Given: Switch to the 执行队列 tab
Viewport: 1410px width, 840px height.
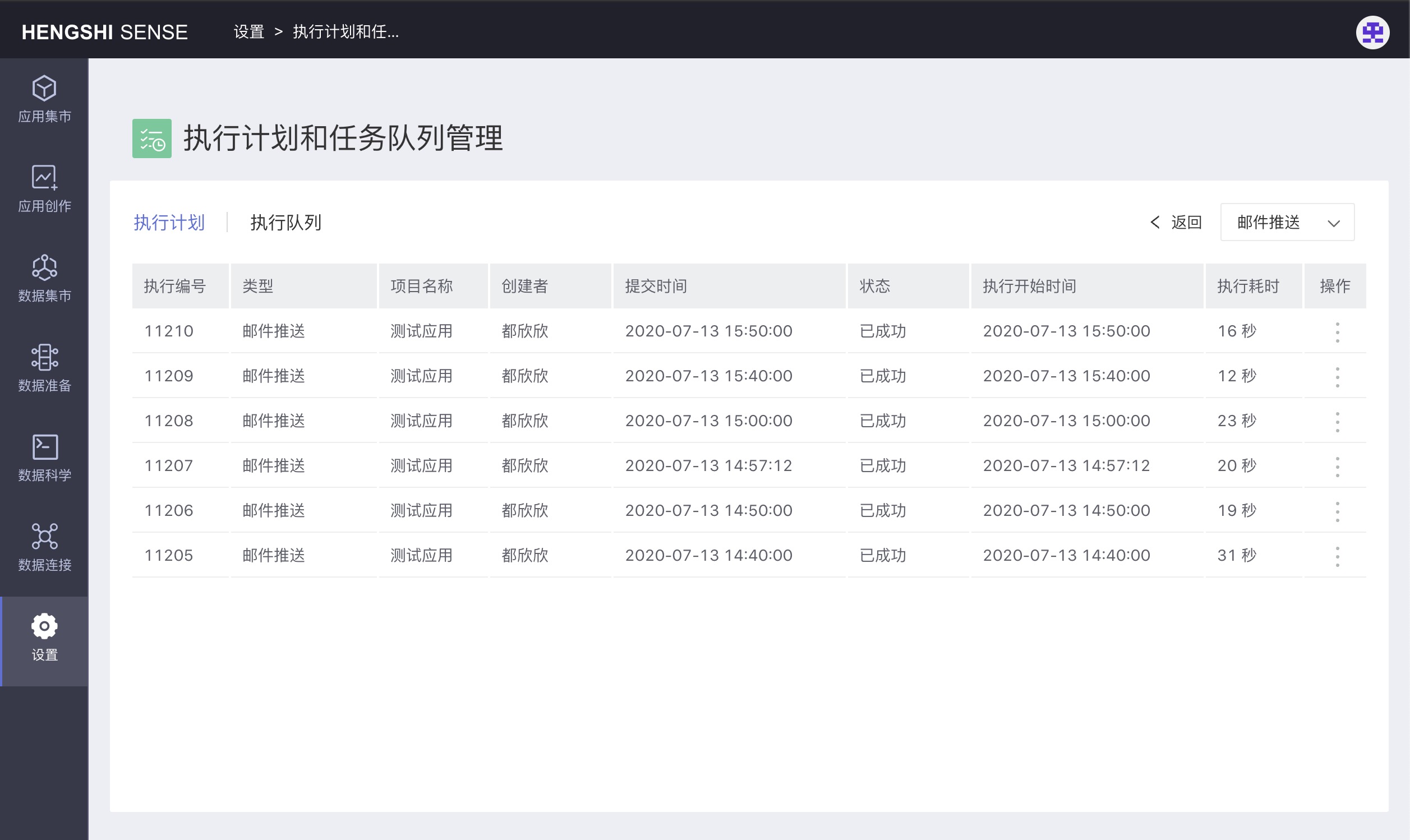Looking at the screenshot, I should pos(286,223).
